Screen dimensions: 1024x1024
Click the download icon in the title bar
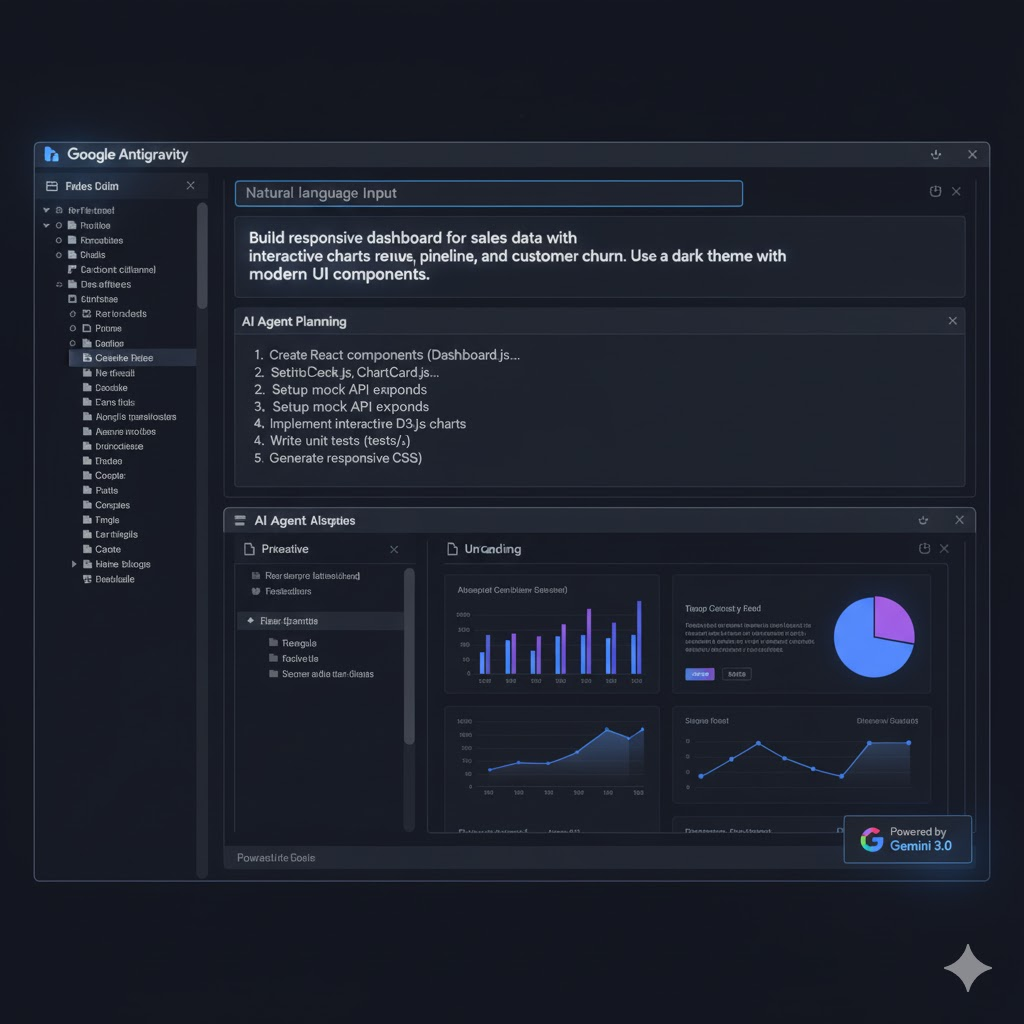936,155
